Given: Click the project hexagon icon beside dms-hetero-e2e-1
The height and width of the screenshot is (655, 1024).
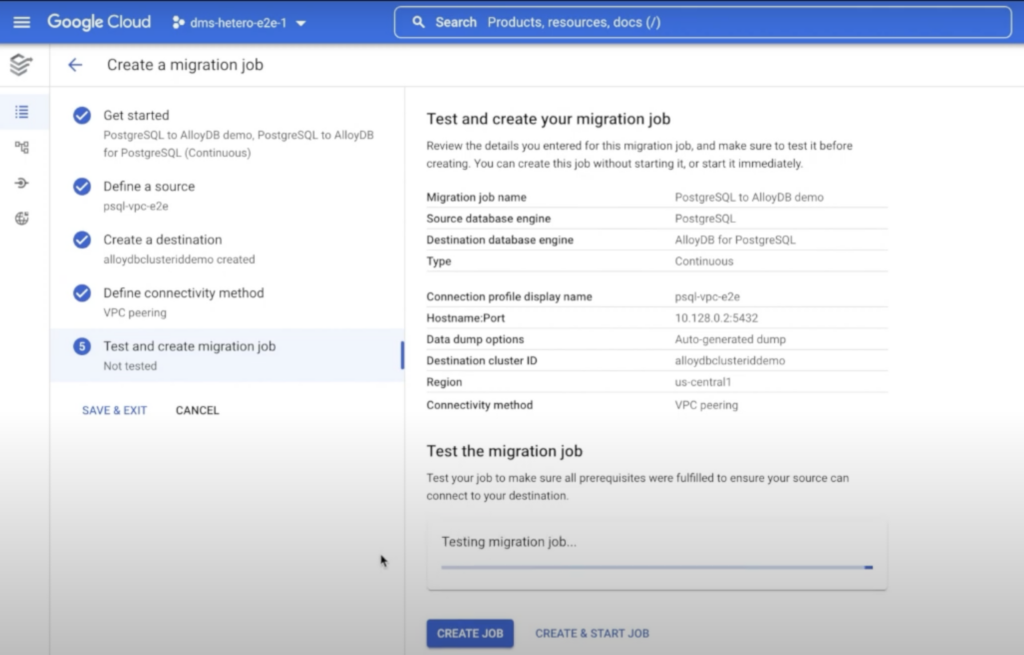Looking at the screenshot, I should 178,23.
